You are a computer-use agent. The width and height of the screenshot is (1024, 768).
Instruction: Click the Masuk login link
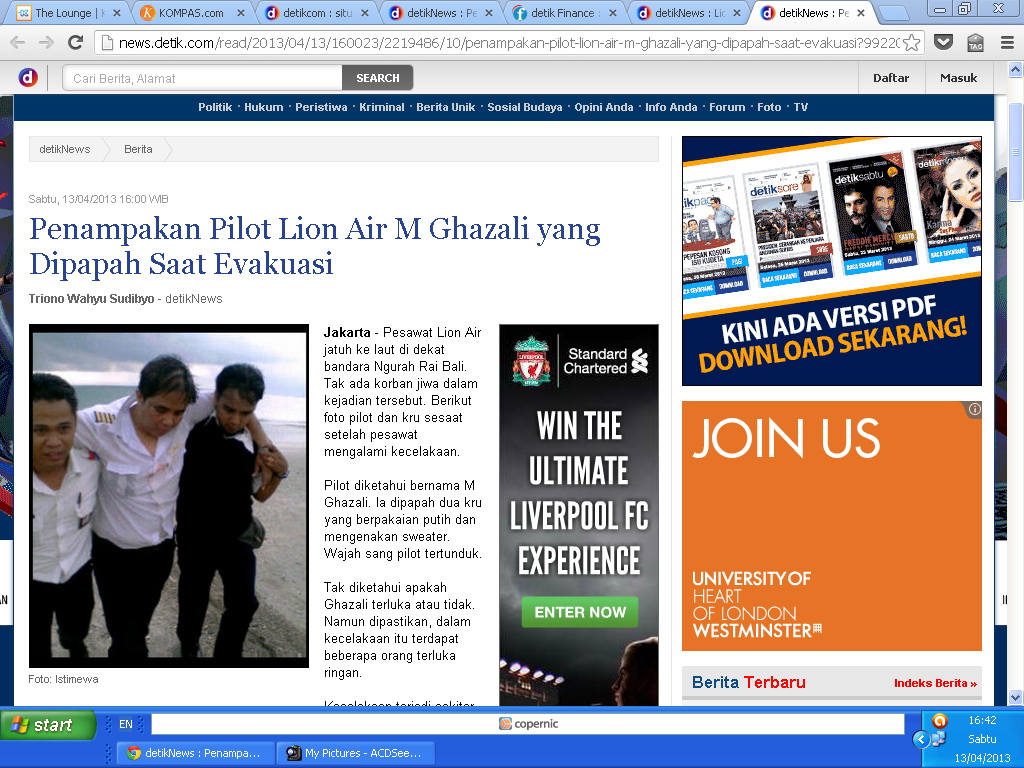click(x=958, y=78)
